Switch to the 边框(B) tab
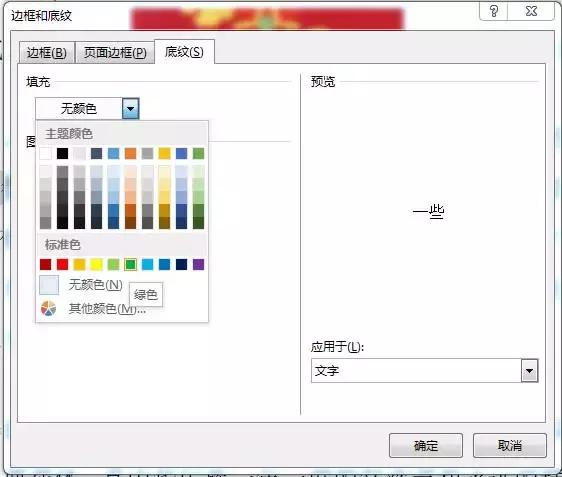 click(47, 53)
